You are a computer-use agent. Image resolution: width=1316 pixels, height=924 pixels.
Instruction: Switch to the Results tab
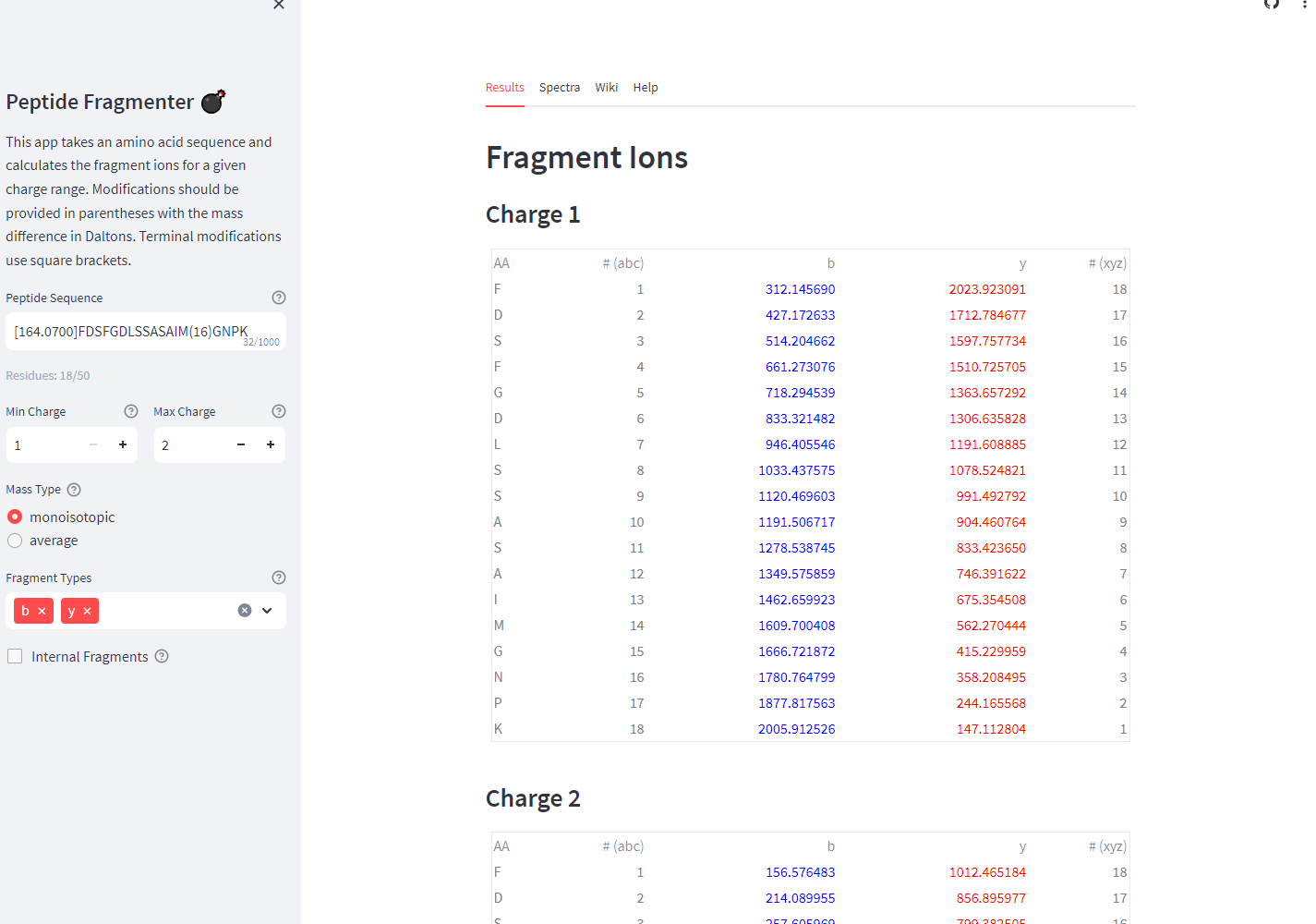click(505, 88)
